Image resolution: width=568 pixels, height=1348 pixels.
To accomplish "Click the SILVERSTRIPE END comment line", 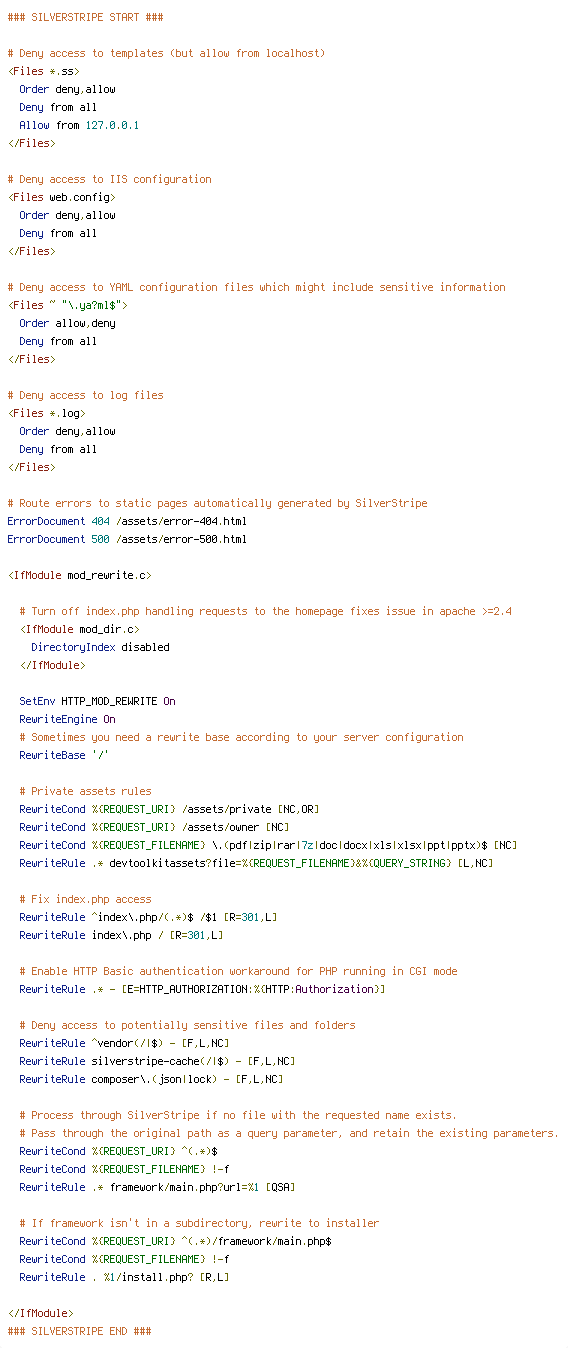I will [79, 1331].
